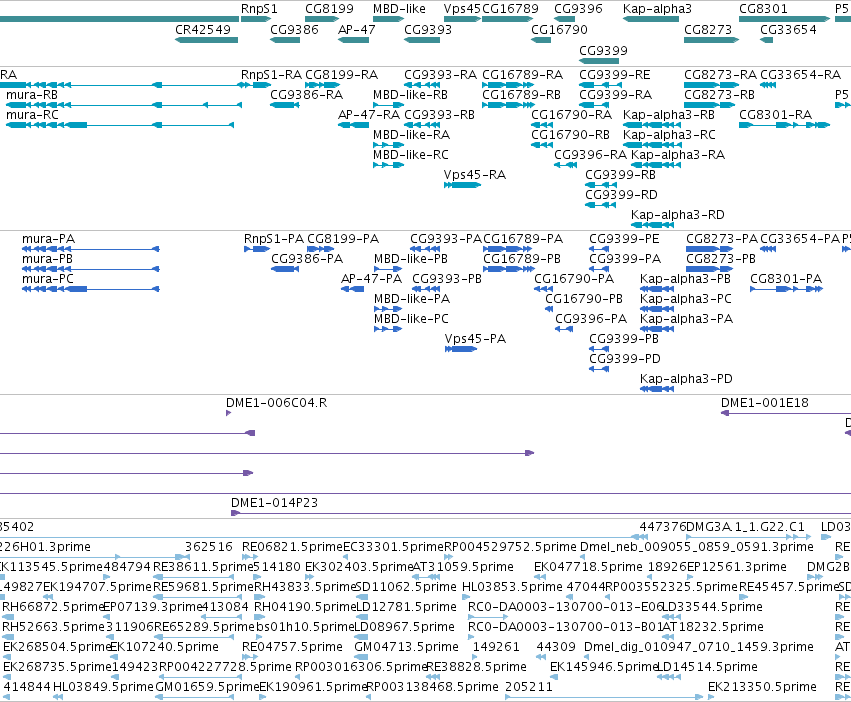Image resolution: width=851 pixels, height=702 pixels.
Task: Select the CG9396-RA transcript
Action: [565, 165]
